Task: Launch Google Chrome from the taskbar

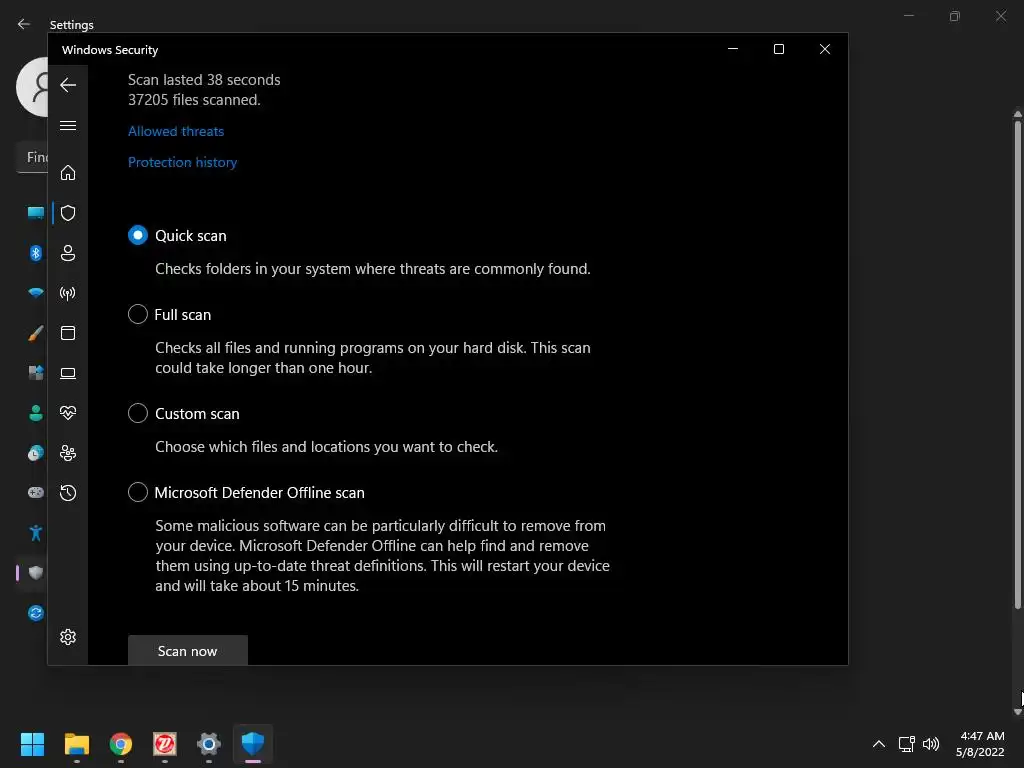Action: (x=121, y=744)
